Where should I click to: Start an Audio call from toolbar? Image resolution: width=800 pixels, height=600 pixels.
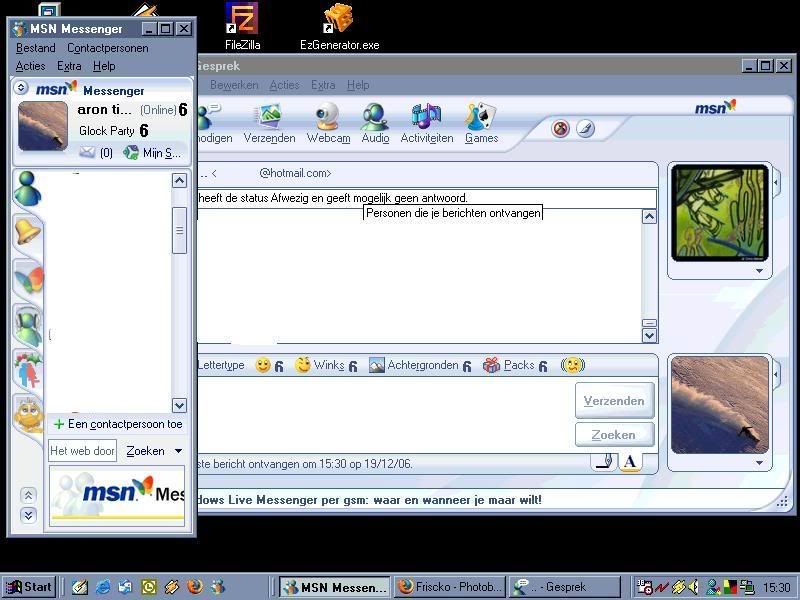375,122
